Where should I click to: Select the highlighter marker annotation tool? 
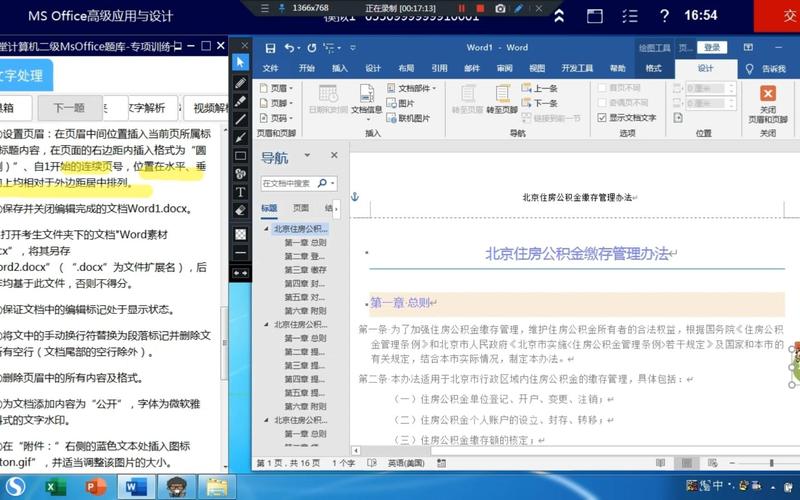(x=240, y=101)
